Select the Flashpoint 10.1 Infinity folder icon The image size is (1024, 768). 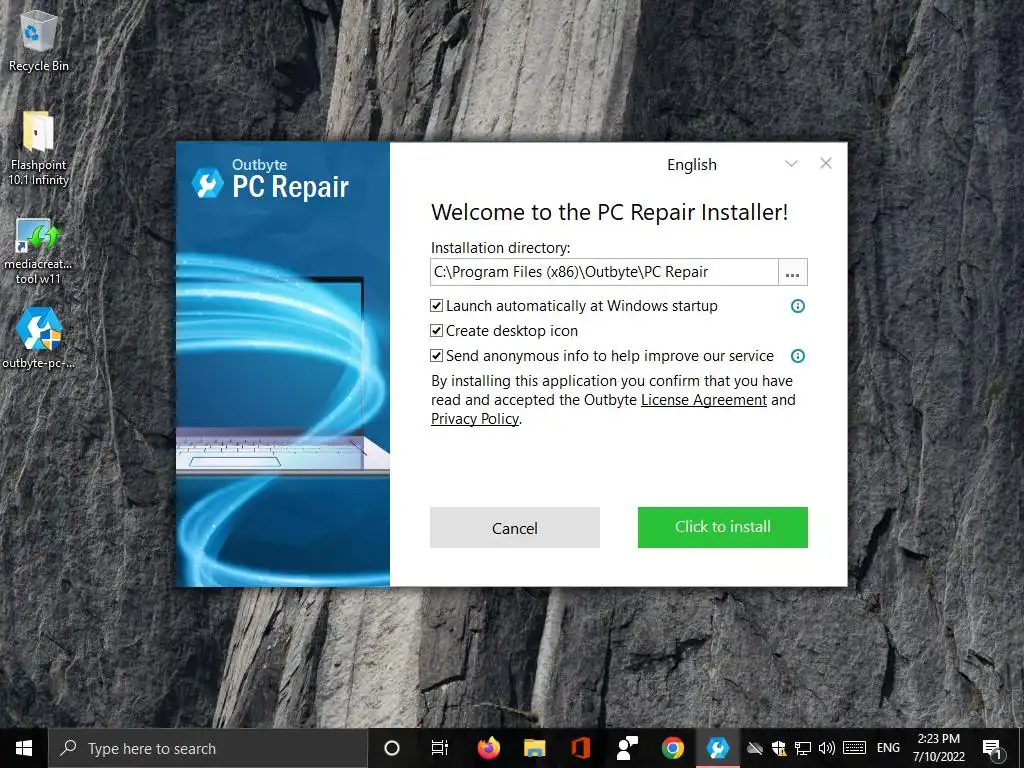38,149
